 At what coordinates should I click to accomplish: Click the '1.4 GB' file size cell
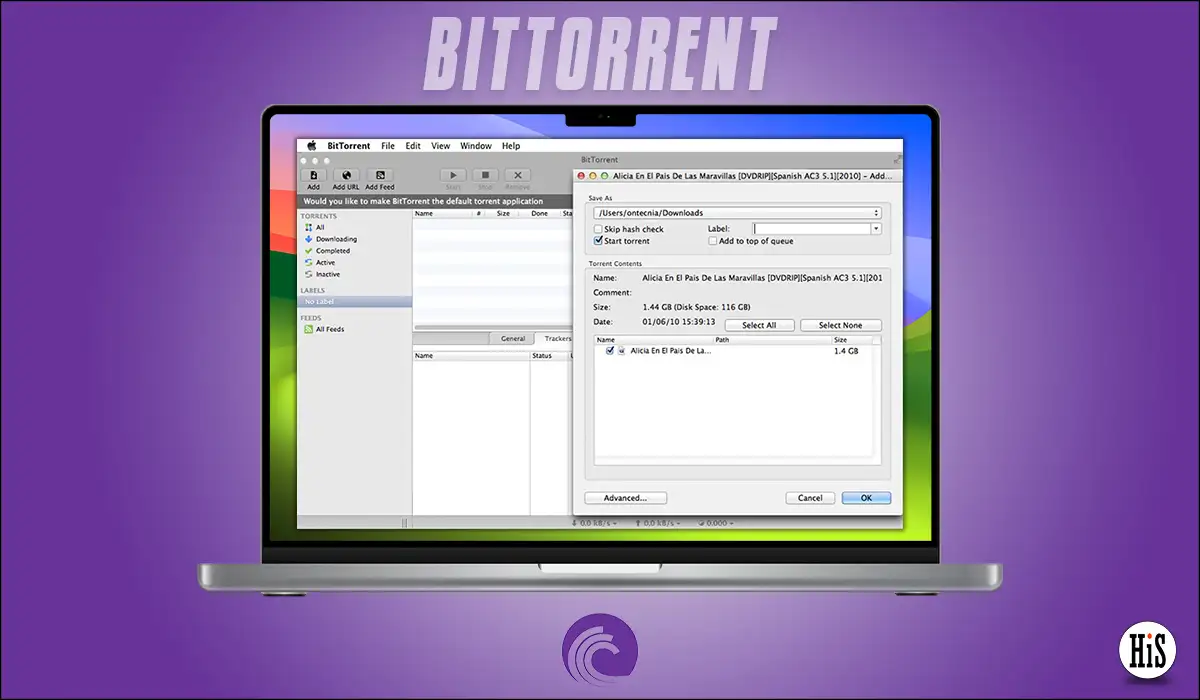click(x=846, y=351)
